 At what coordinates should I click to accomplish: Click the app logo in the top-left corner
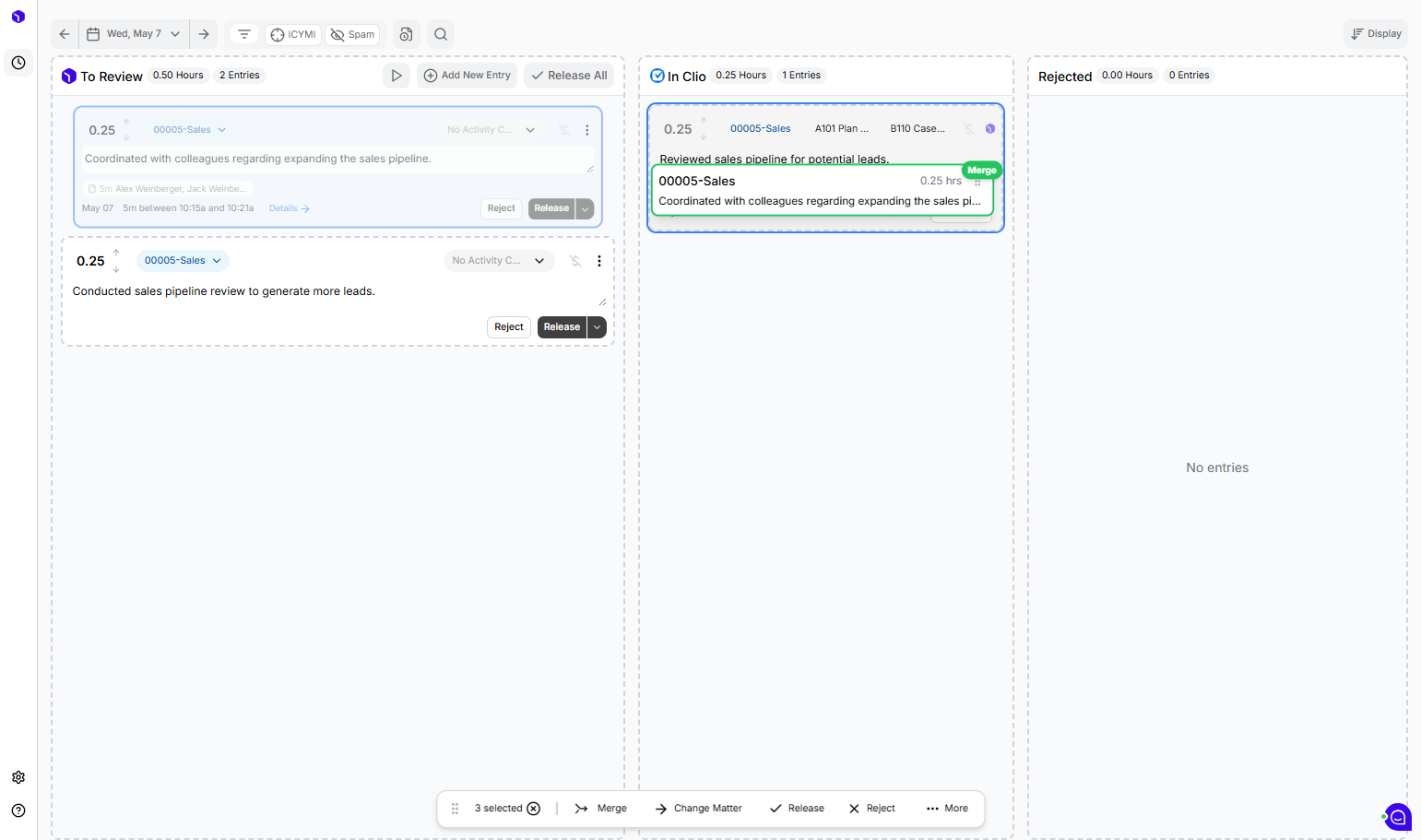[x=18, y=17]
